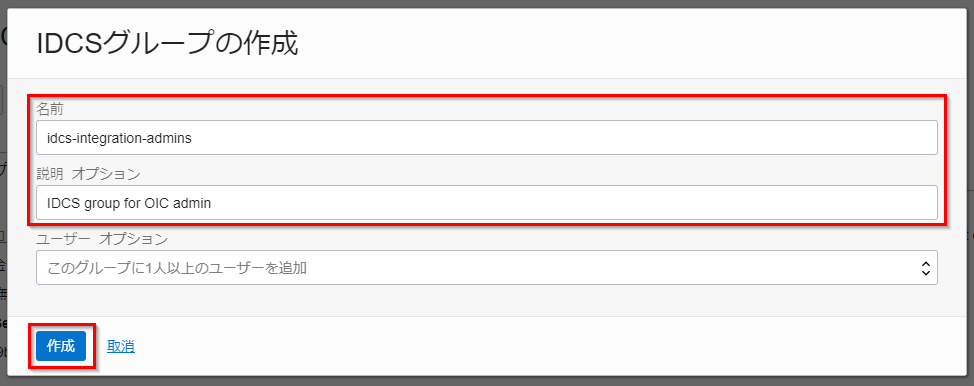Select the placeholder text このグループに1人以上のユーザーを追加
Screen dimensions: 974x386
click(x=177, y=268)
